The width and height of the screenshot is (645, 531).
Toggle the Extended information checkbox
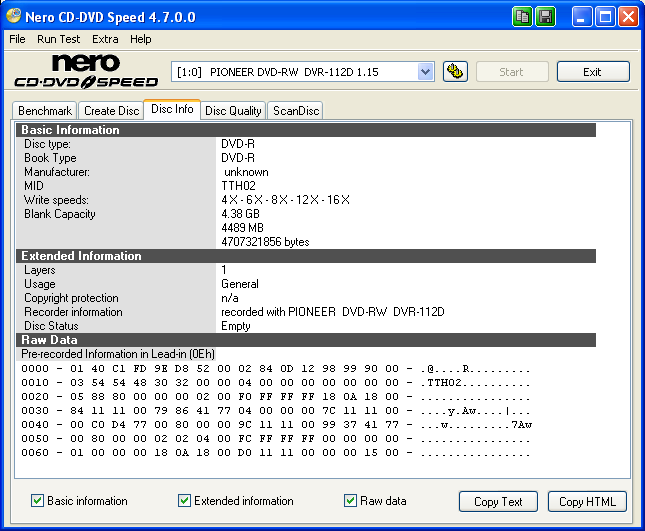pyautogui.click(x=185, y=501)
